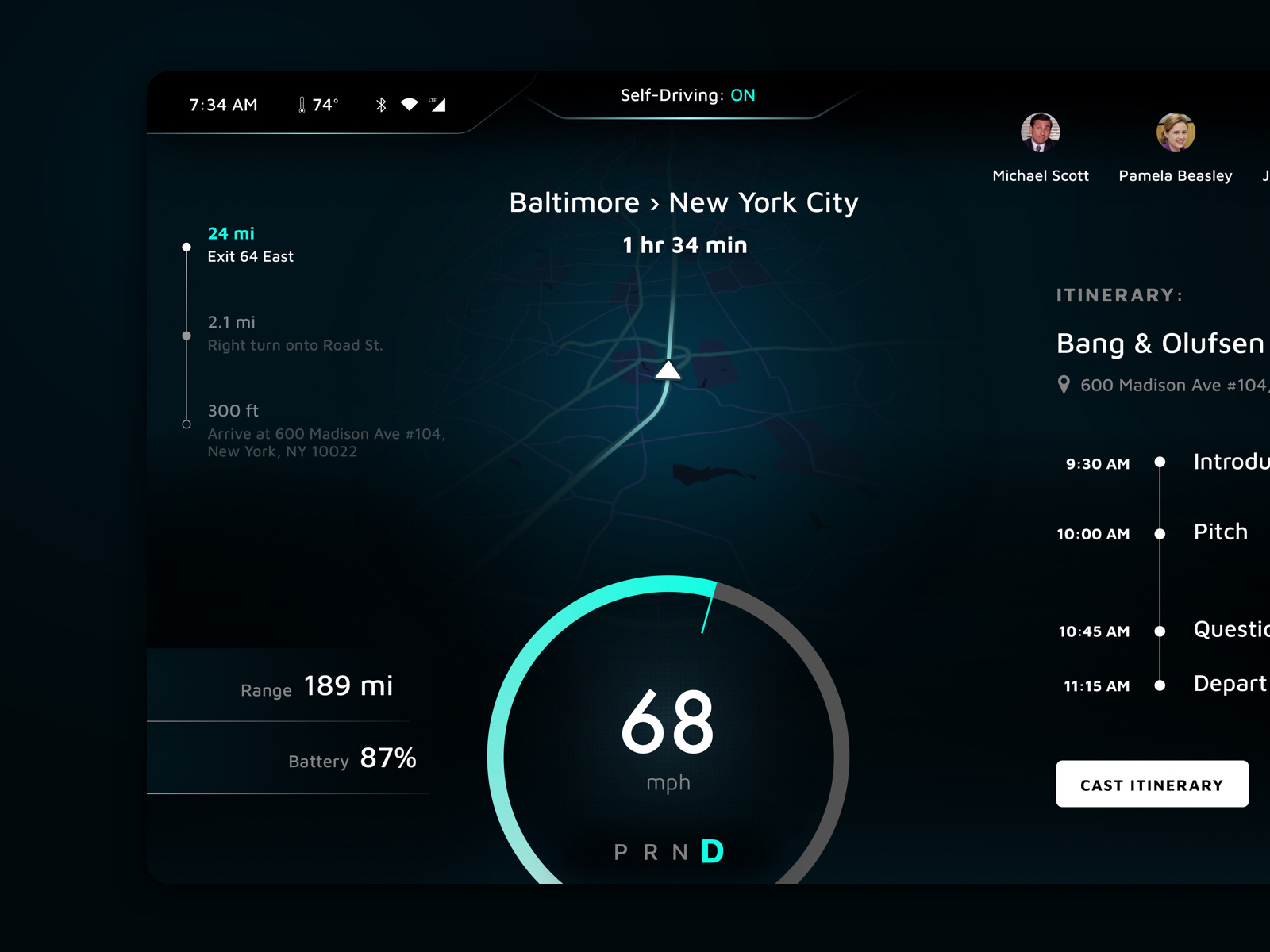Image resolution: width=1270 pixels, height=952 pixels.
Task: Click the Baltimore to New York City route title
Action: (683, 202)
